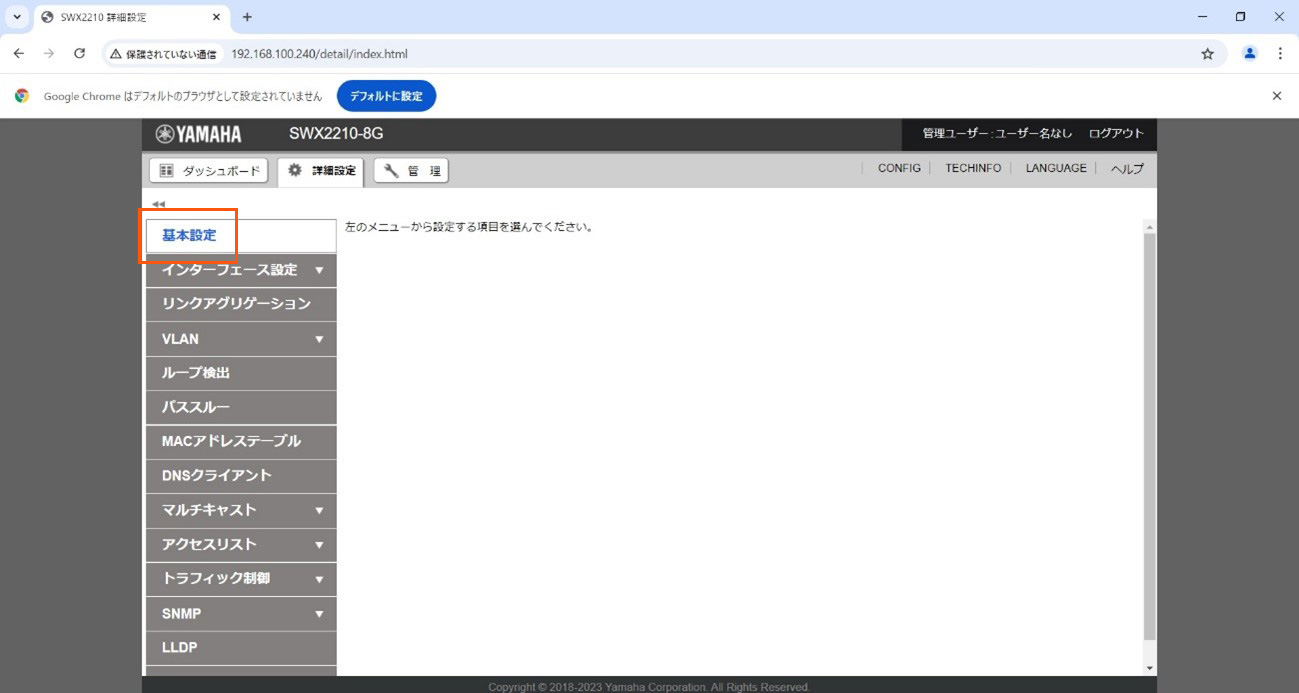Image resolution: width=1299 pixels, height=693 pixels.
Task: Switch to the ダッシュボード tab
Action: [x=209, y=171]
